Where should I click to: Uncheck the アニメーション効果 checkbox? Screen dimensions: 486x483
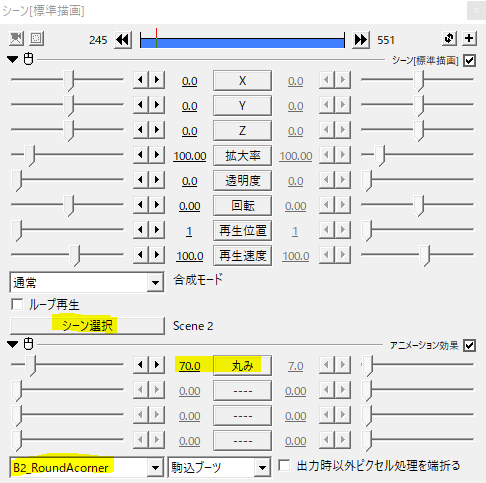[x=470, y=345]
